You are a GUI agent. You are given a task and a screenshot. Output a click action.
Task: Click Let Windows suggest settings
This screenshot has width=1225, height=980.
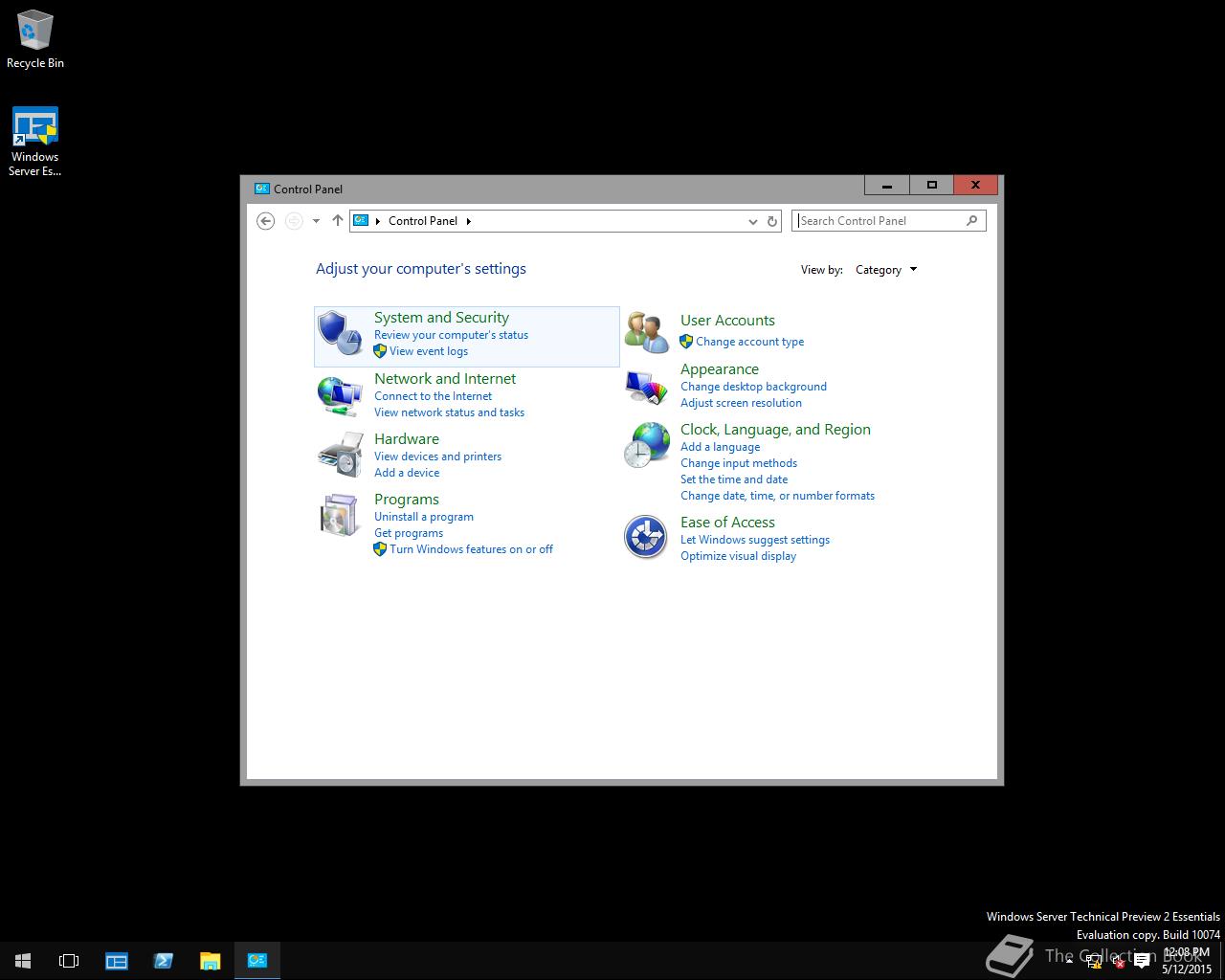click(755, 540)
